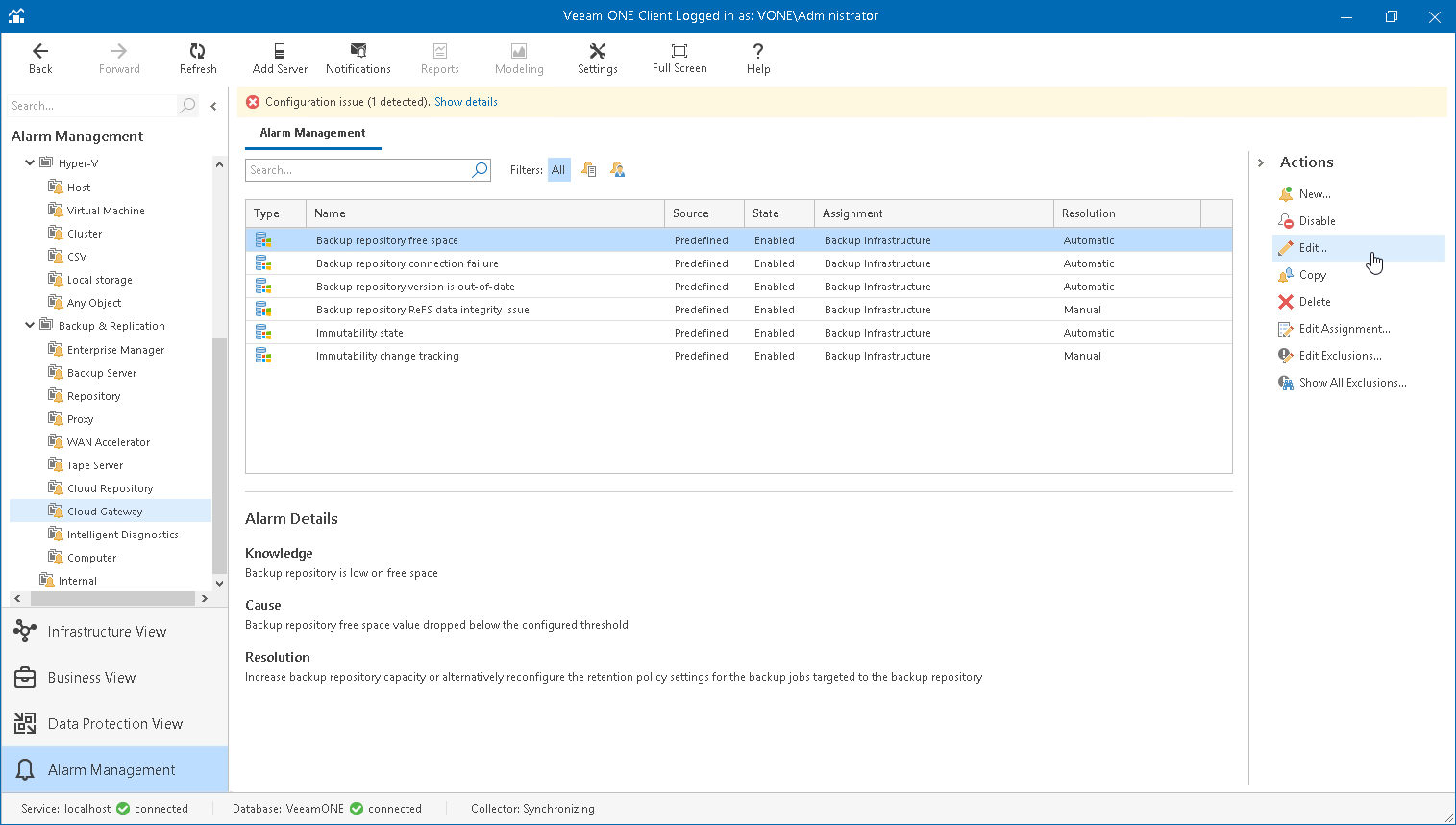Collapse the Hyper-V tree node

tap(30, 163)
